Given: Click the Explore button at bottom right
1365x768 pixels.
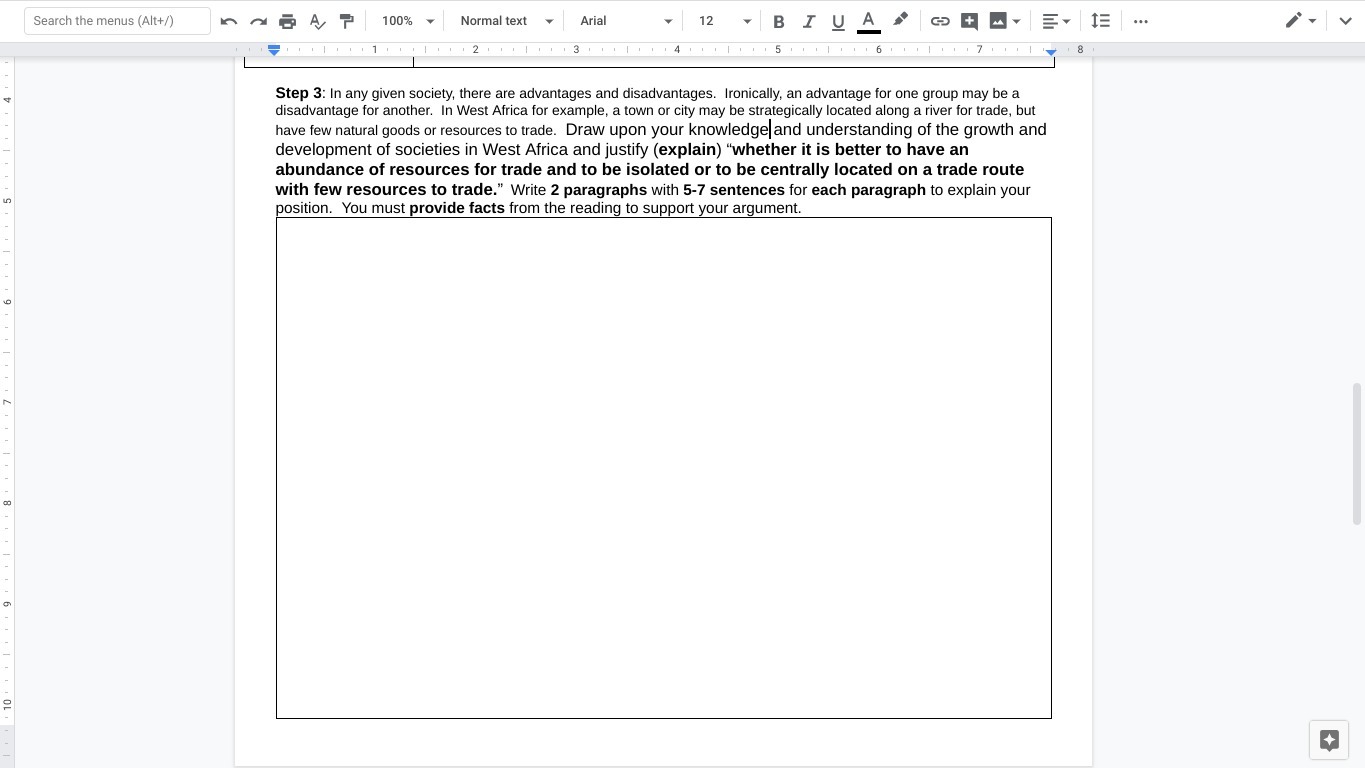Looking at the screenshot, I should (x=1329, y=740).
